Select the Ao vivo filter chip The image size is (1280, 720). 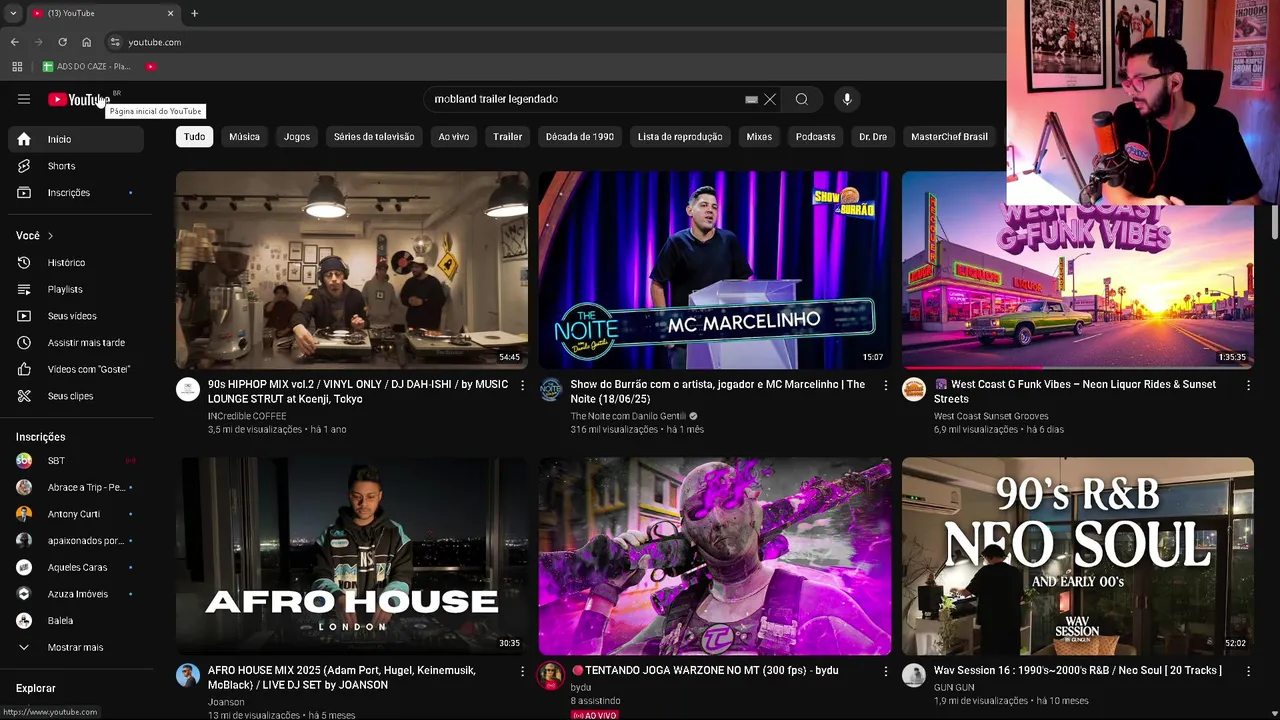pyautogui.click(x=454, y=136)
